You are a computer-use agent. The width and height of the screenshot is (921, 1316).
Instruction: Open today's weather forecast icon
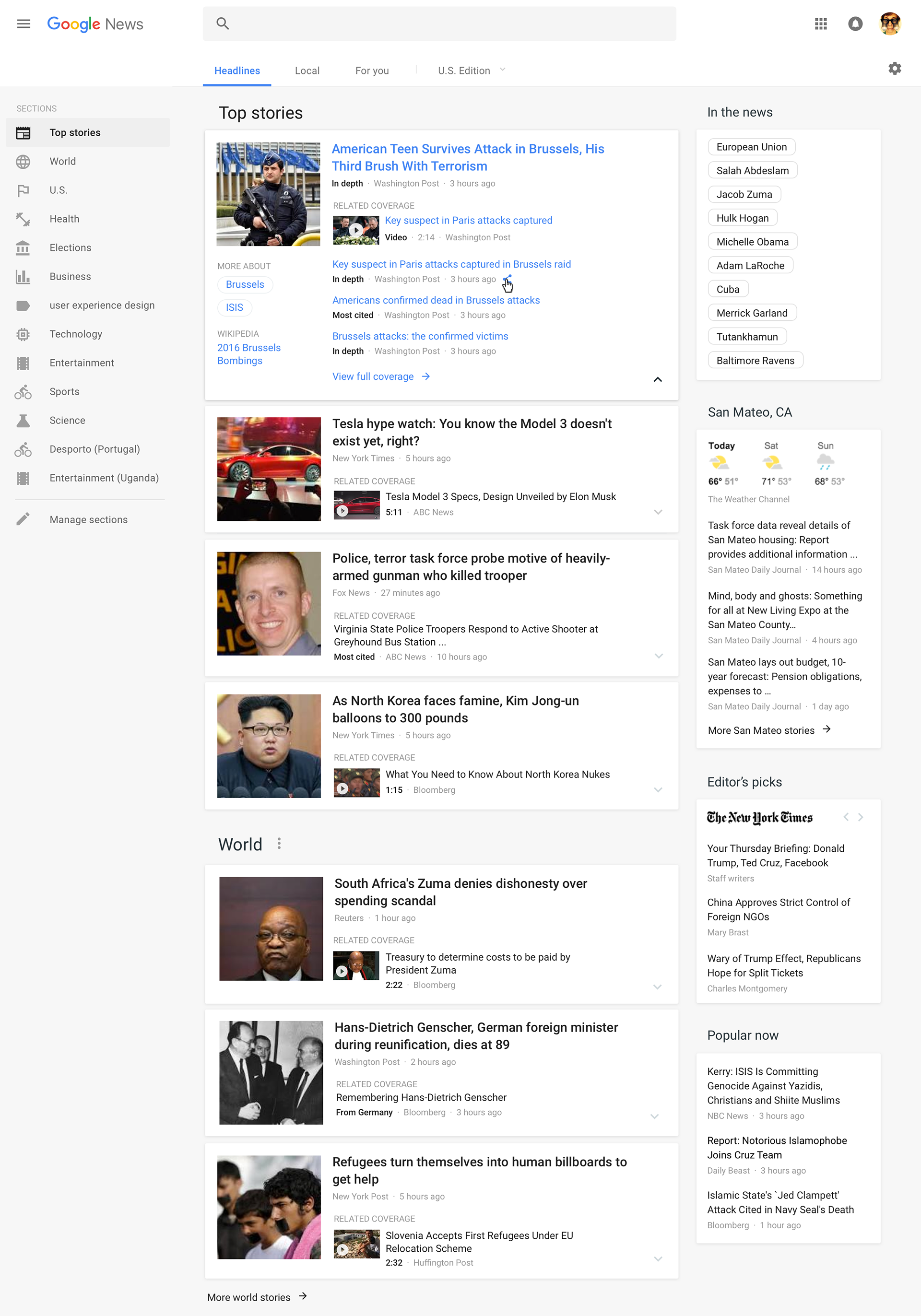(x=719, y=462)
